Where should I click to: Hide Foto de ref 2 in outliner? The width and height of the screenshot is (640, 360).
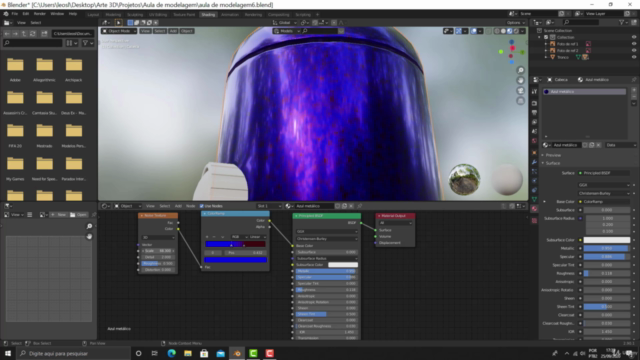pos(634,51)
